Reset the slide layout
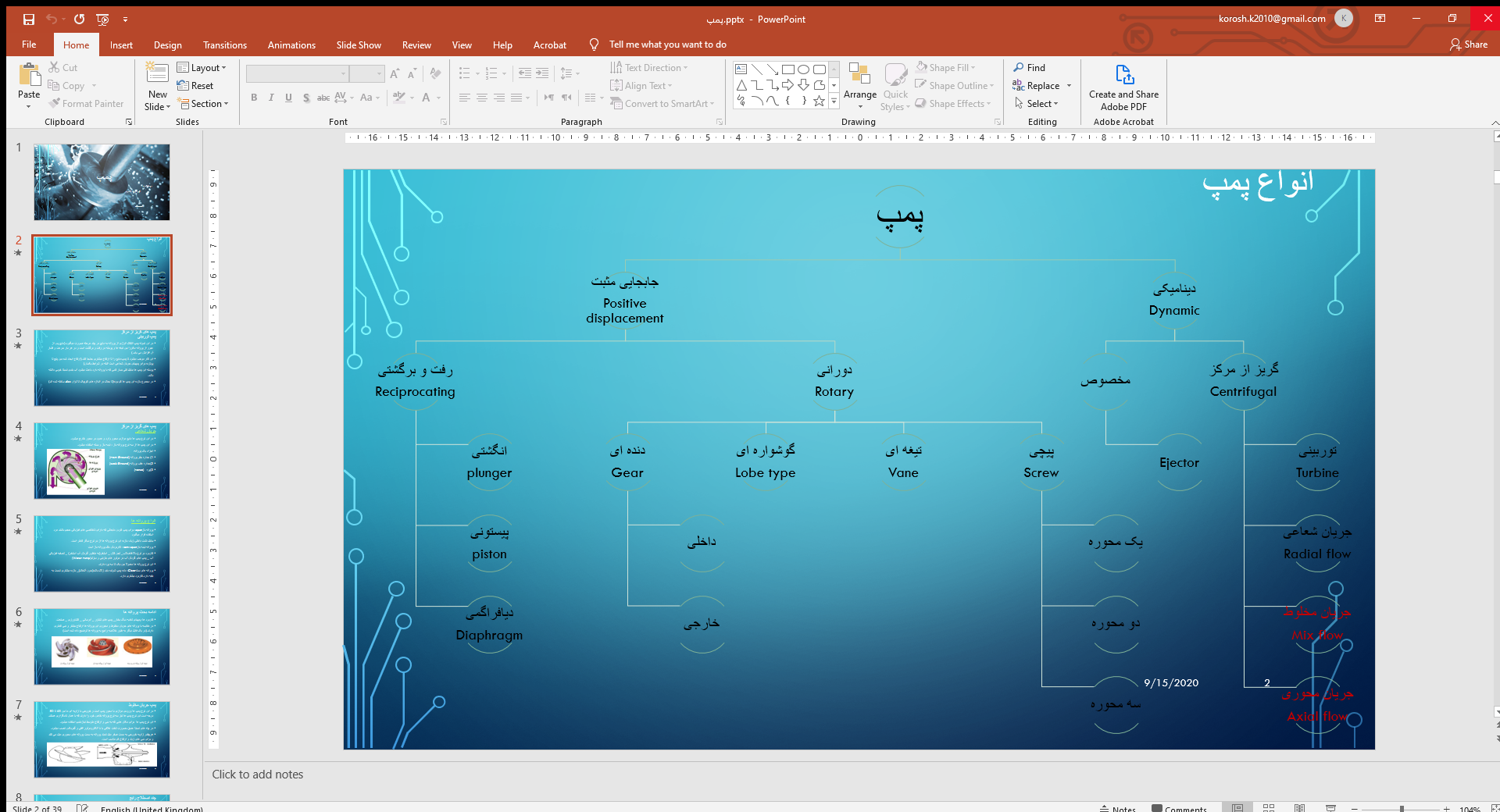Image resolution: width=1500 pixels, height=812 pixels. [196, 86]
